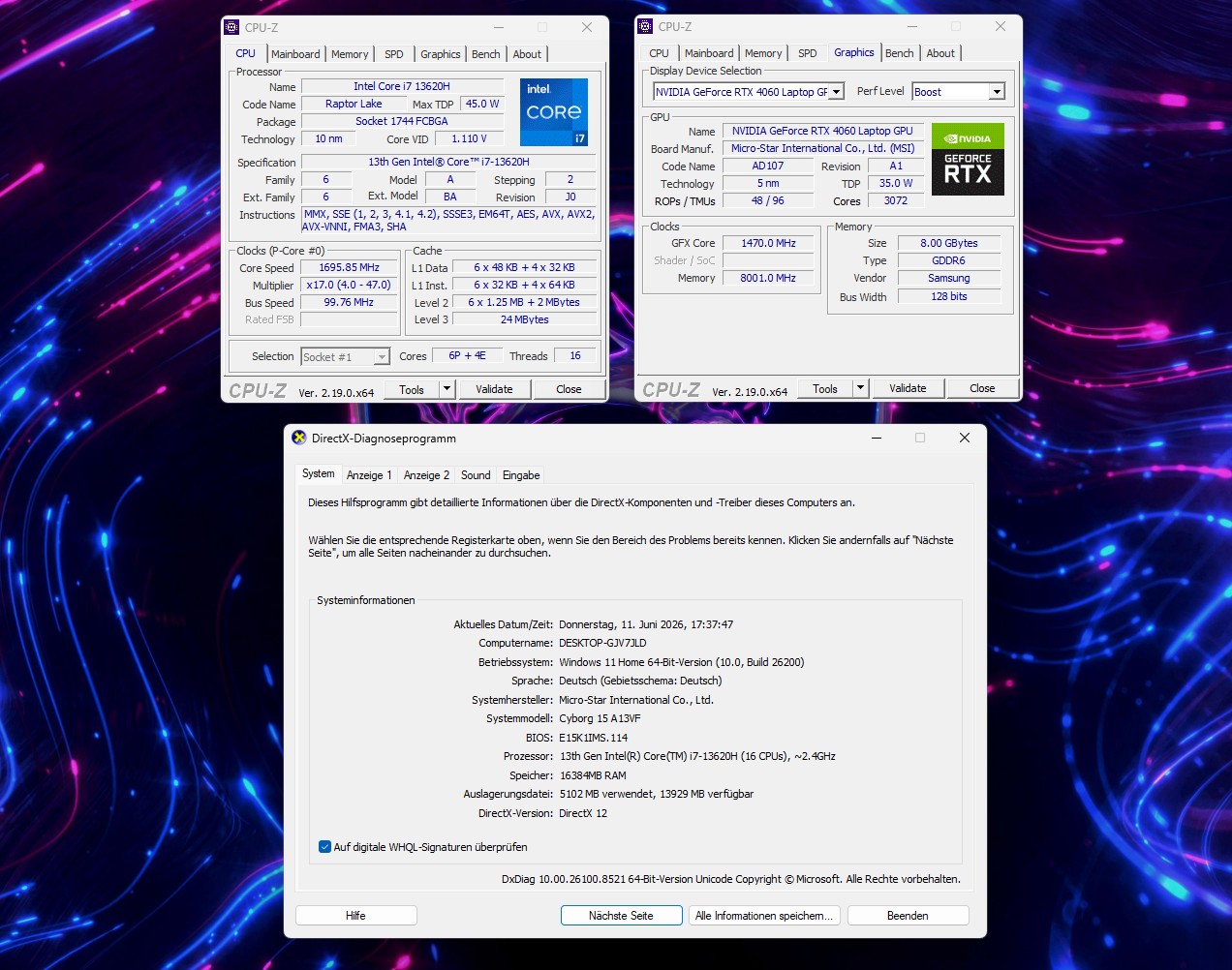
Task: Click the Beenden button in DxDiag
Action: click(908, 916)
